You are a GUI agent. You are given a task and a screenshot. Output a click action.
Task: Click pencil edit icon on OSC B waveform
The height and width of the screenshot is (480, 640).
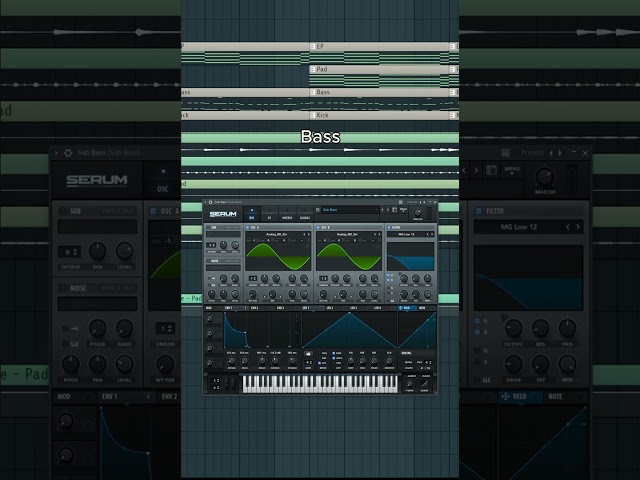coord(378,247)
